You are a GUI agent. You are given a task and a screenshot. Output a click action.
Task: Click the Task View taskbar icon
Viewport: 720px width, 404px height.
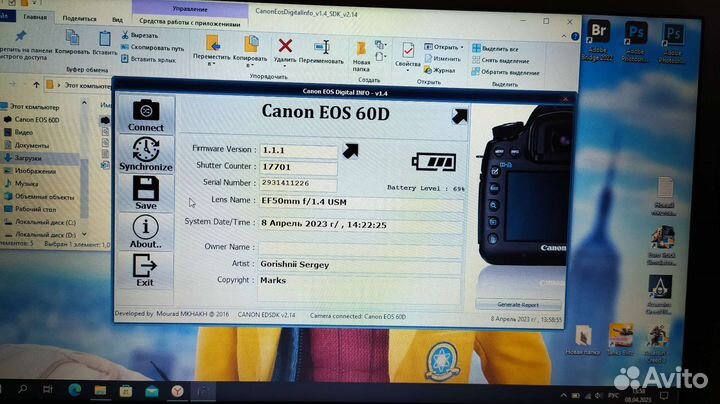(48, 390)
